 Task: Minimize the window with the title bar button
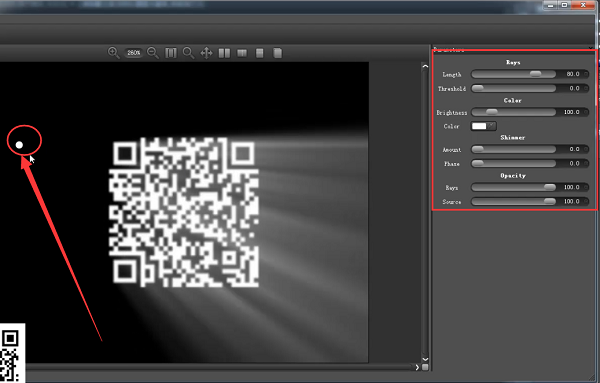[550, 5]
